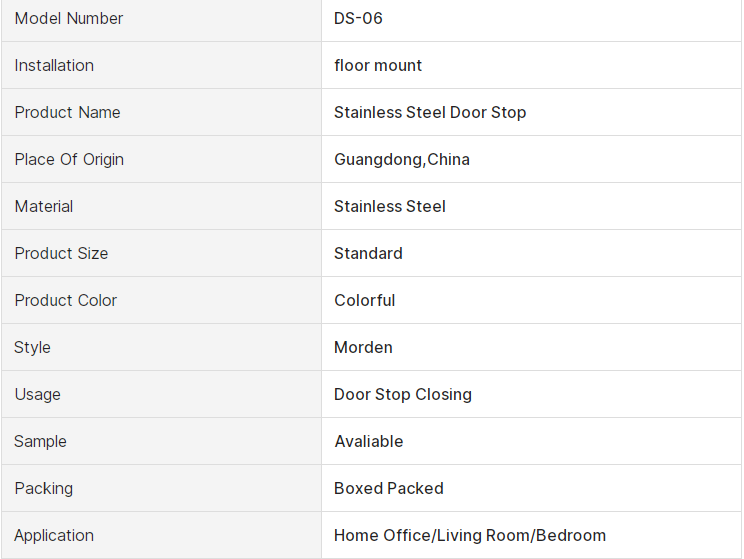Click the Product Size label

click(x=61, y=253)
